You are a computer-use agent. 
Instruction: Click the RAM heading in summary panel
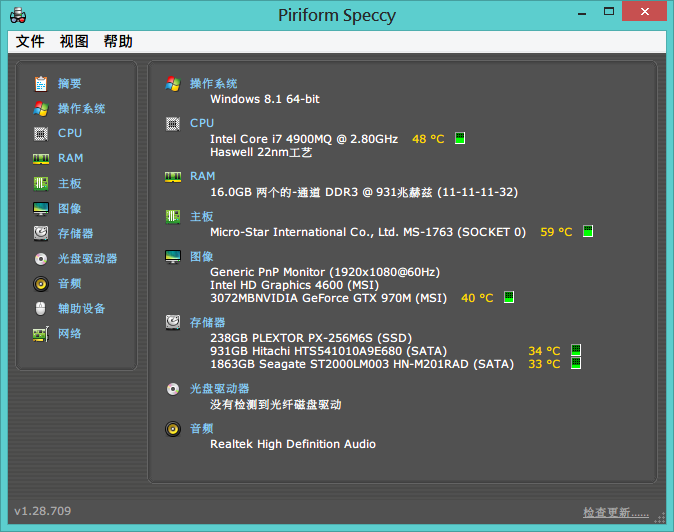click(203, 176)
